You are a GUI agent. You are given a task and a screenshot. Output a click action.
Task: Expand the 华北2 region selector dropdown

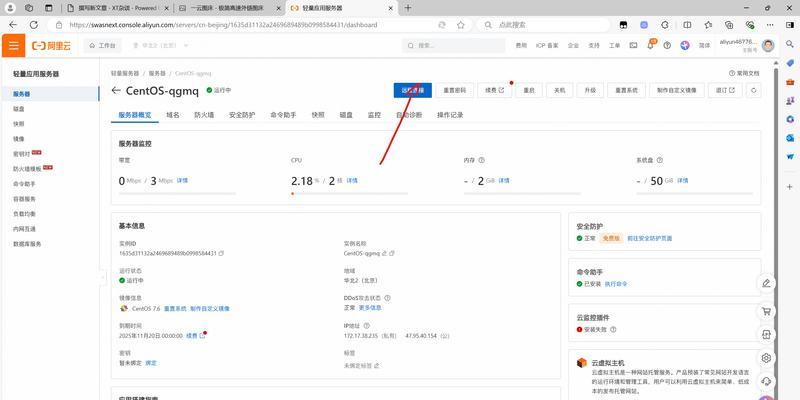[161, 46]
